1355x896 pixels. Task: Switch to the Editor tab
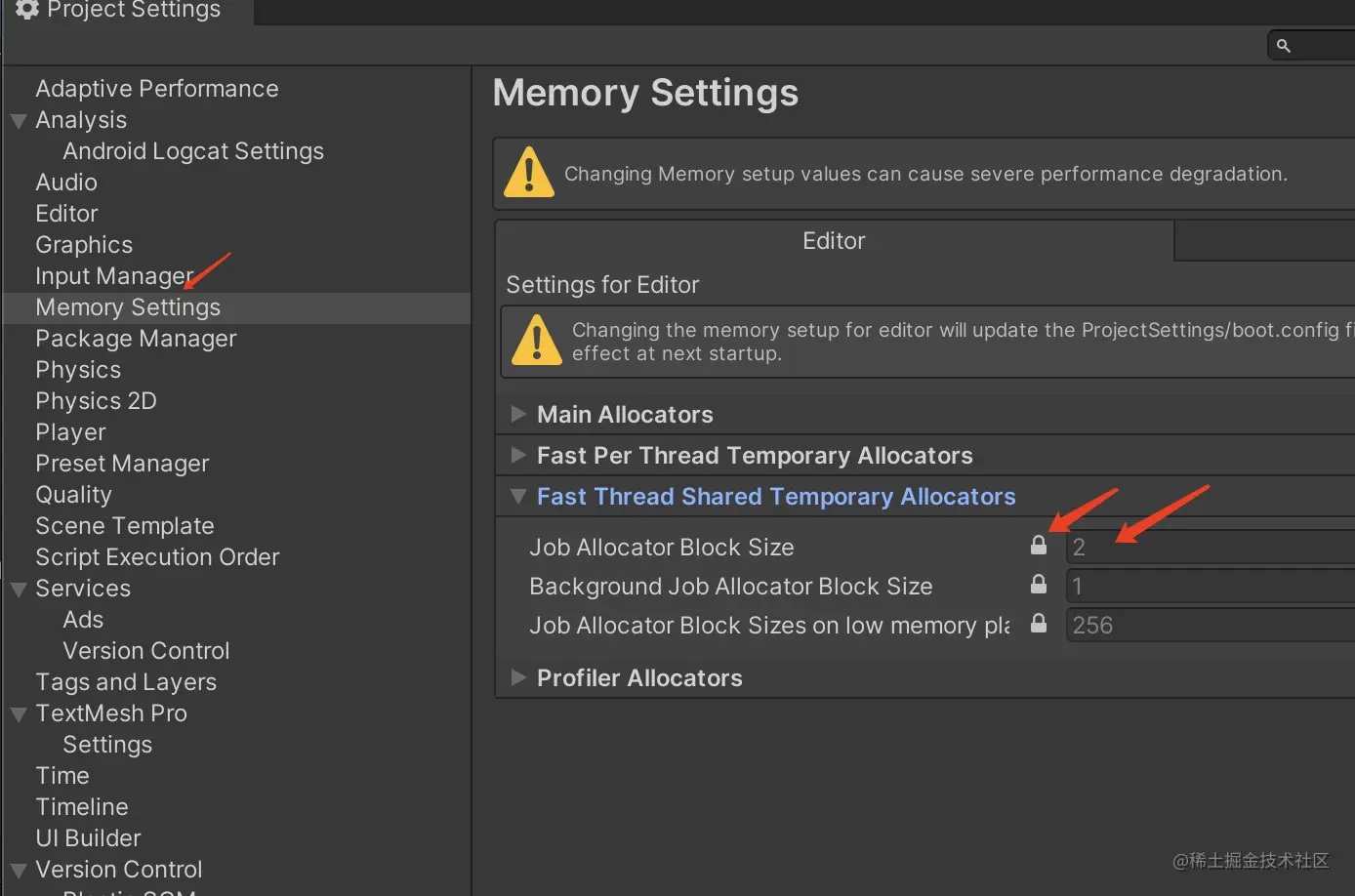pyautogui.click(x=834, y=241)
